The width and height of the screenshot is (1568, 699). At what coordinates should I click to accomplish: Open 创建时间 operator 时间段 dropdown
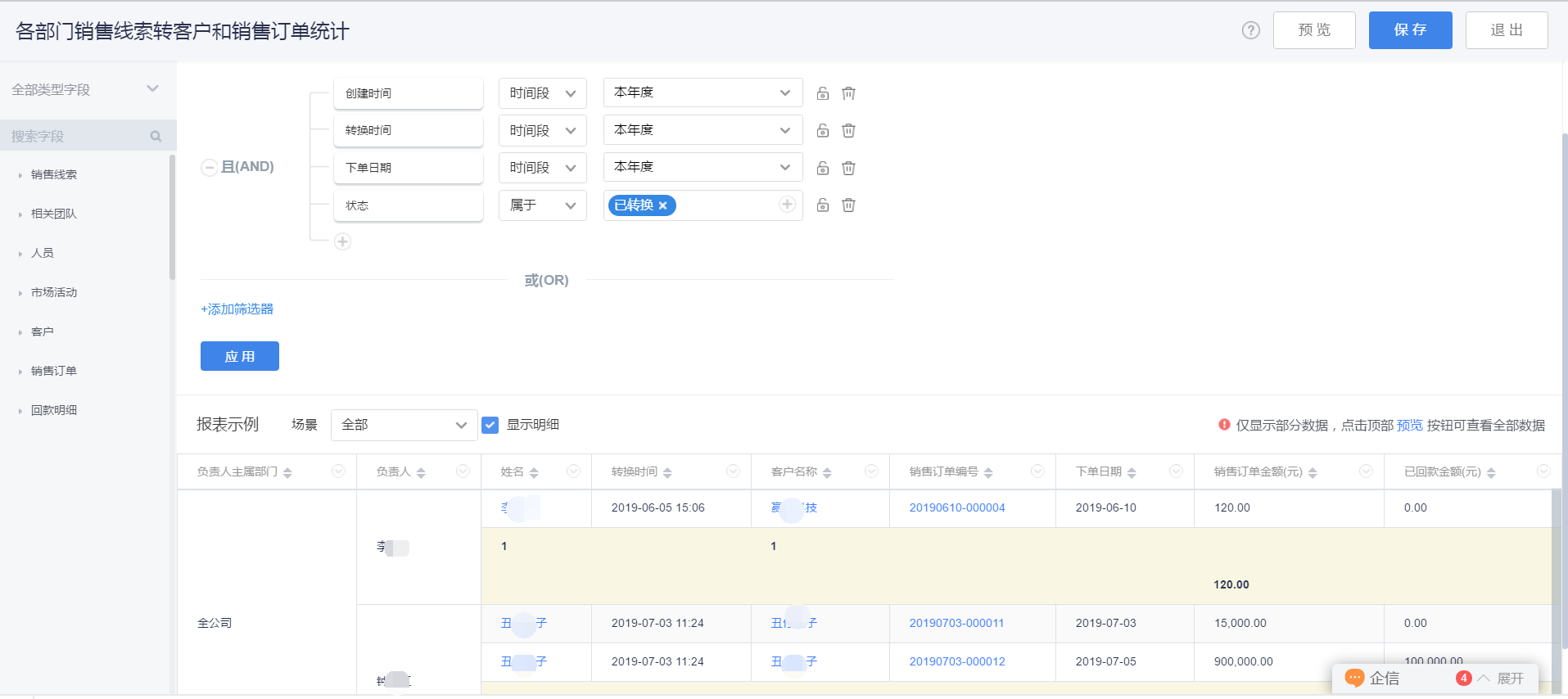[543, 93]
